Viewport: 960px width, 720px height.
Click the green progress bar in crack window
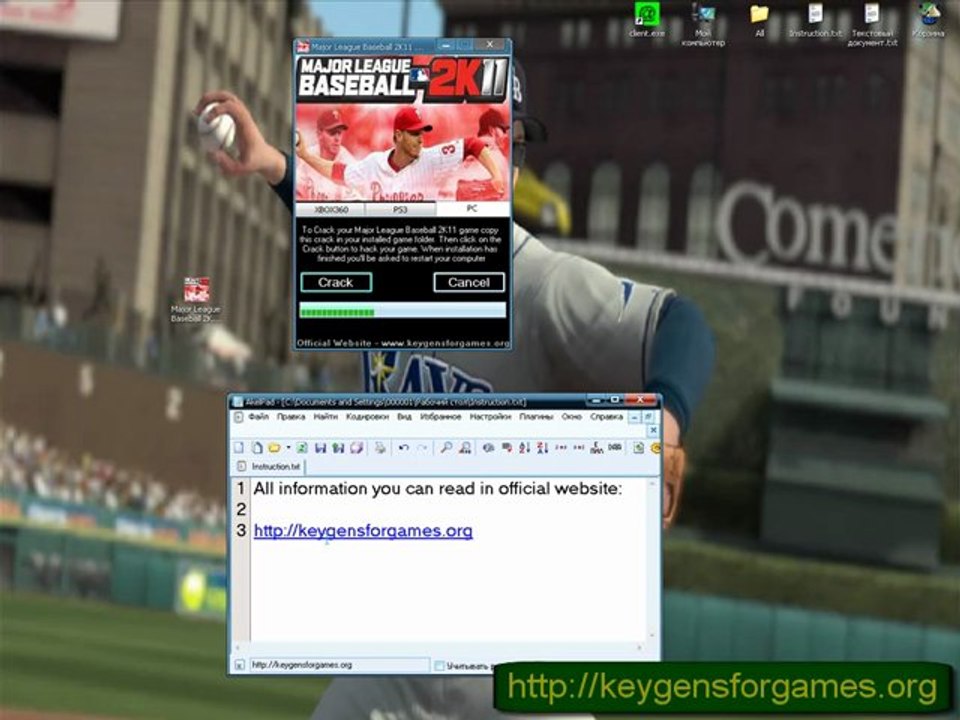(x=402, y=311)
